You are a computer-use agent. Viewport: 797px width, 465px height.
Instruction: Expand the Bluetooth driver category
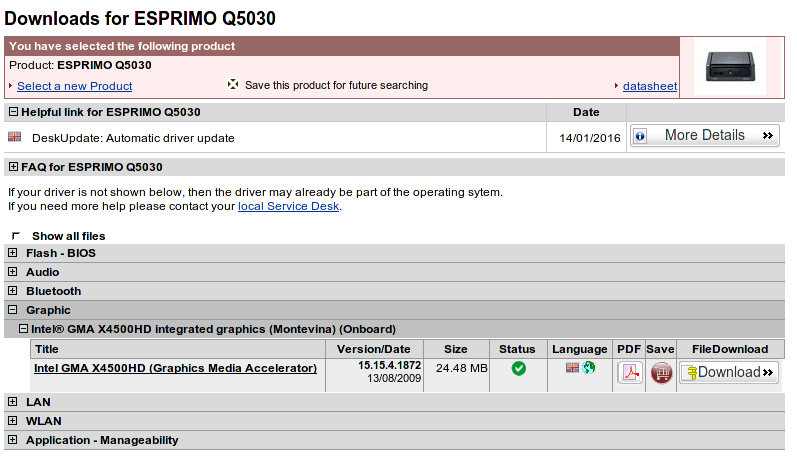coord(13,291)
